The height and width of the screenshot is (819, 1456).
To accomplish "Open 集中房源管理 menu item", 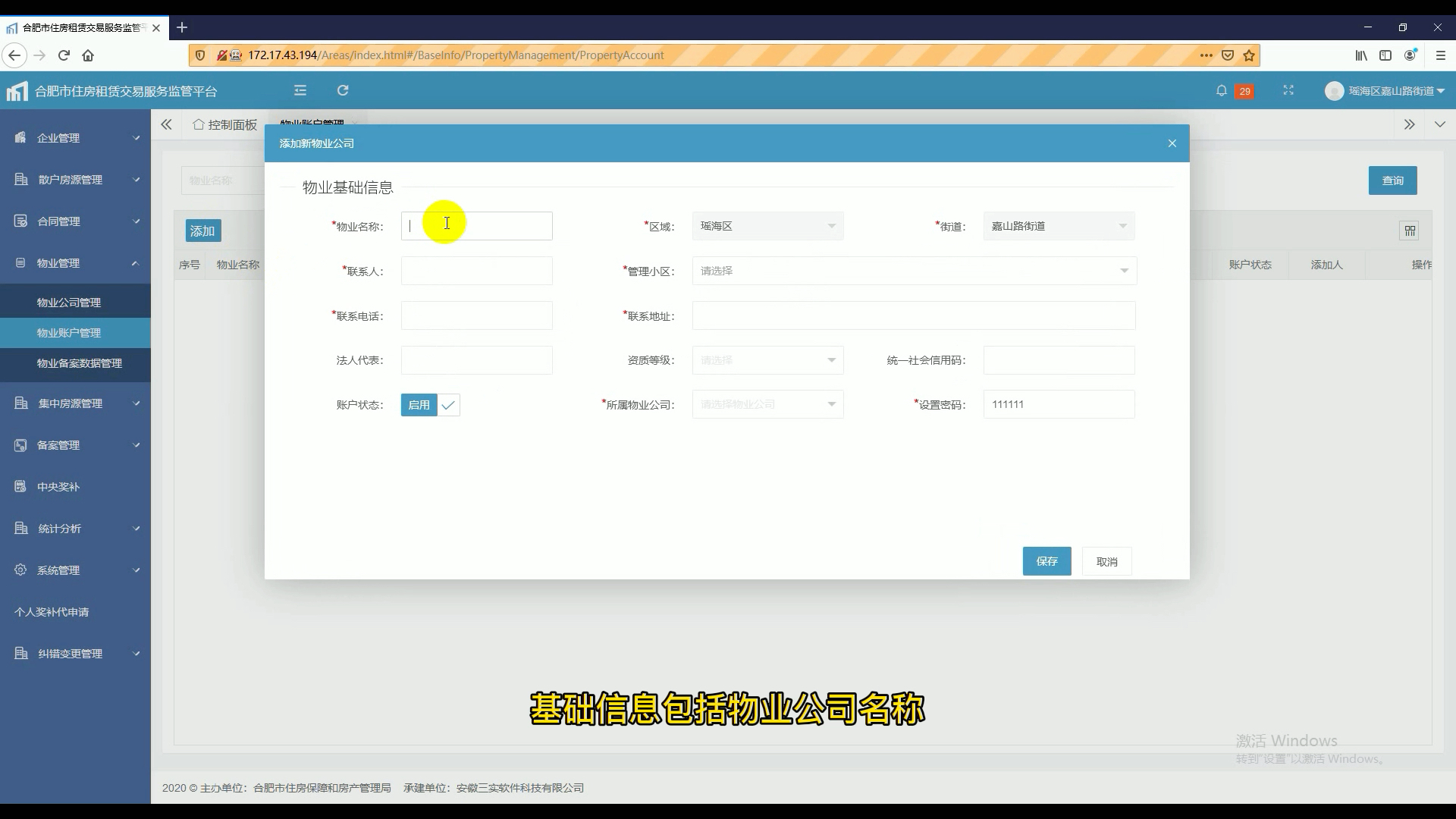I will click(x=75, y=403).
